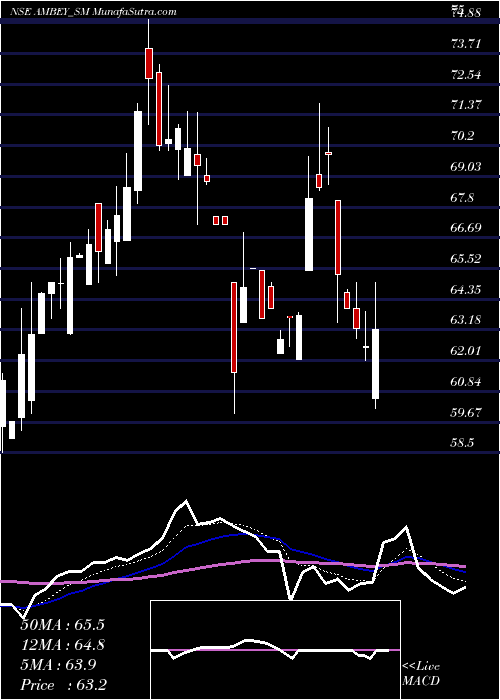500x700 pixels.
Task: Click the NSE AMBEY_SM MunafaSutra.com title
Action: 93,12
